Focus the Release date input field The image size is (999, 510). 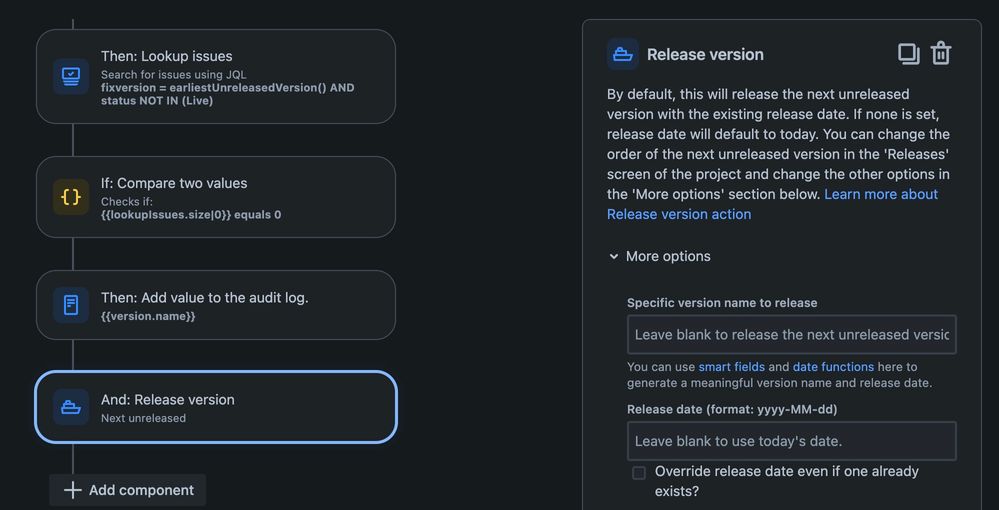pos(791,441)
